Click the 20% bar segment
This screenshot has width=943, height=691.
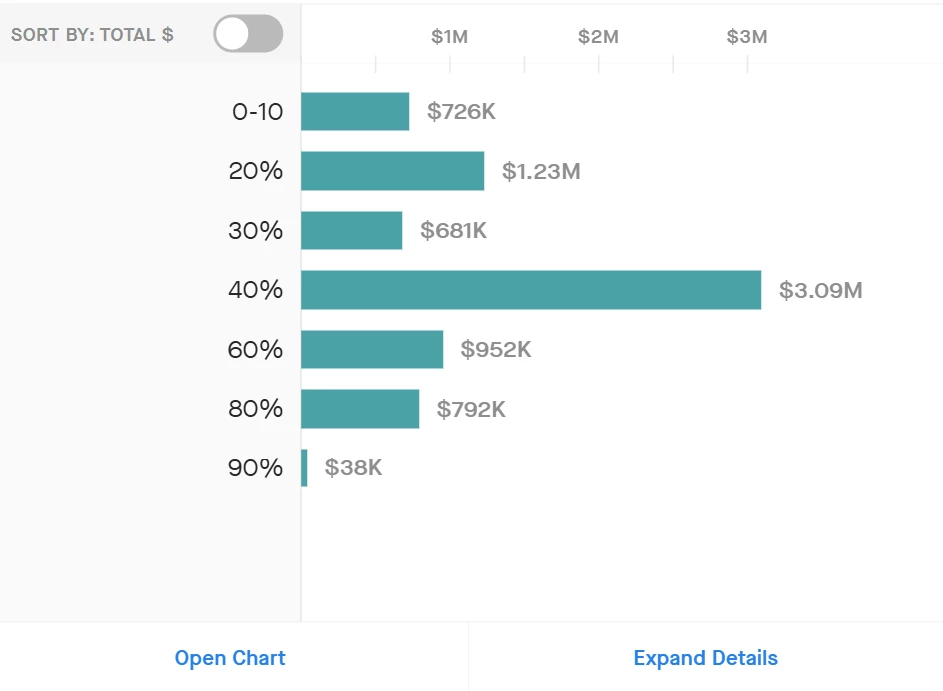click(392, 171)
